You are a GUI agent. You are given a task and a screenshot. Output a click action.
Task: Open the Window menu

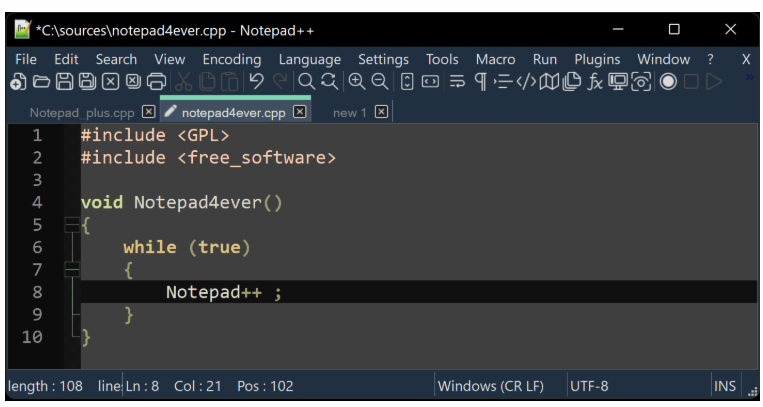pyautogui.click(x=664, y=59)
